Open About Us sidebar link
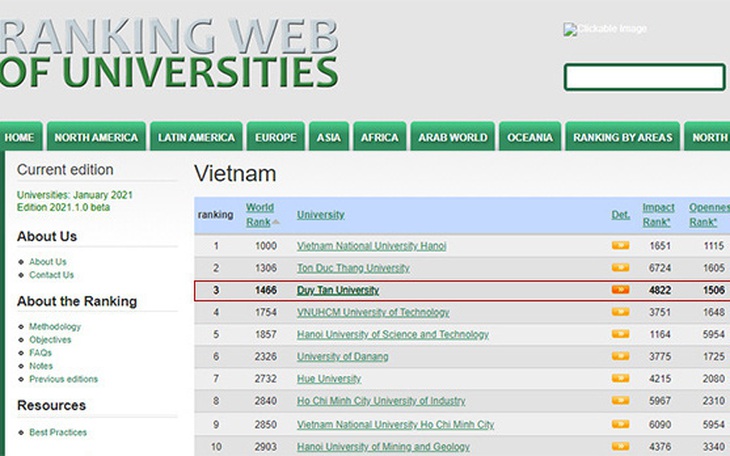730x456 pixels. click(48, 262)
